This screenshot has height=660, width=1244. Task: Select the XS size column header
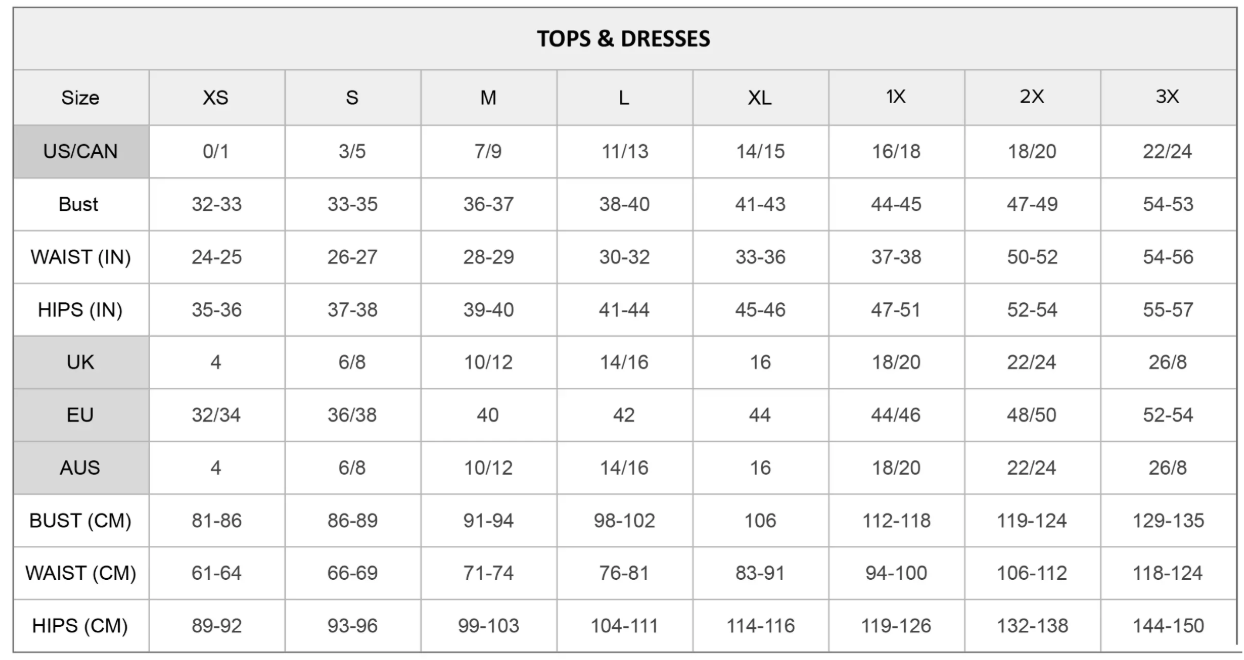click(x=216, y=98)
